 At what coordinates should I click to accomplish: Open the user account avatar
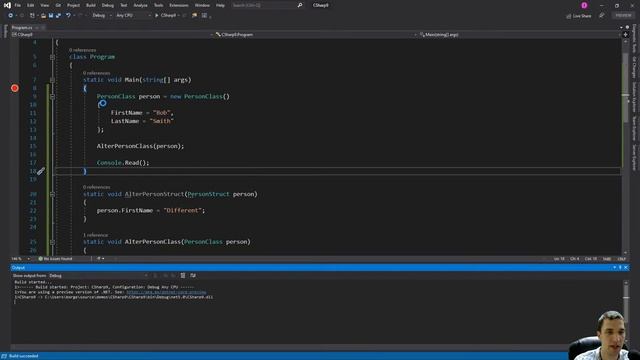coord(584,5)
